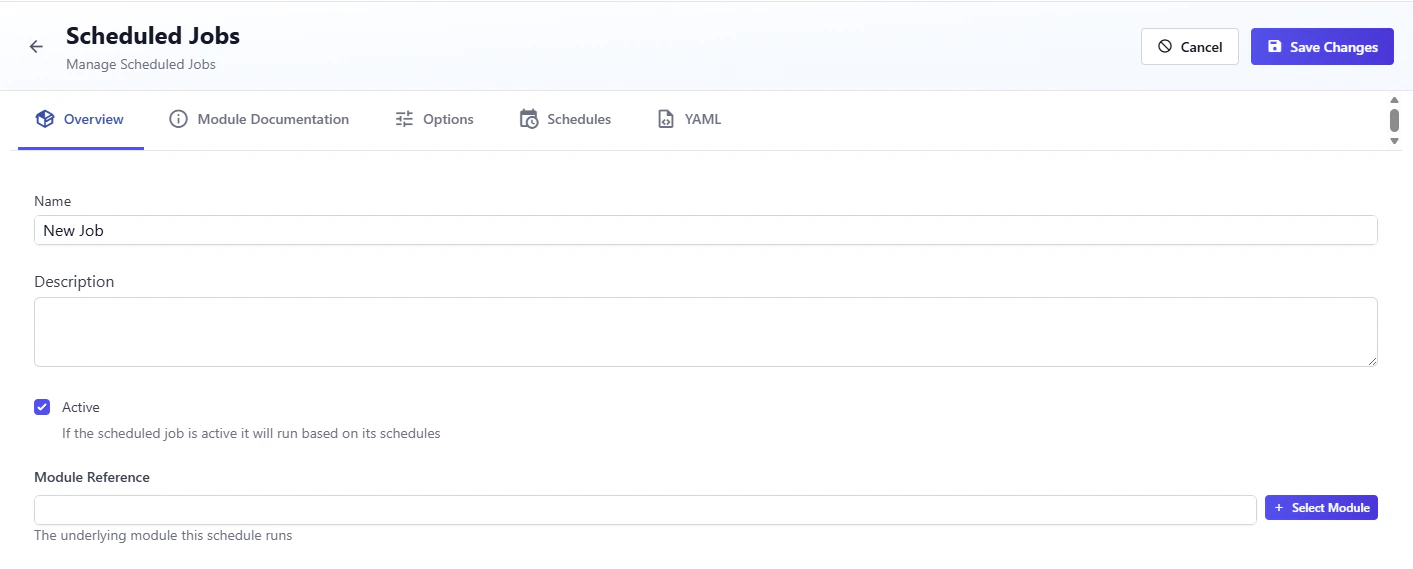
Task: Go back using the left arrow icon
Action: (x=36, y=47)
